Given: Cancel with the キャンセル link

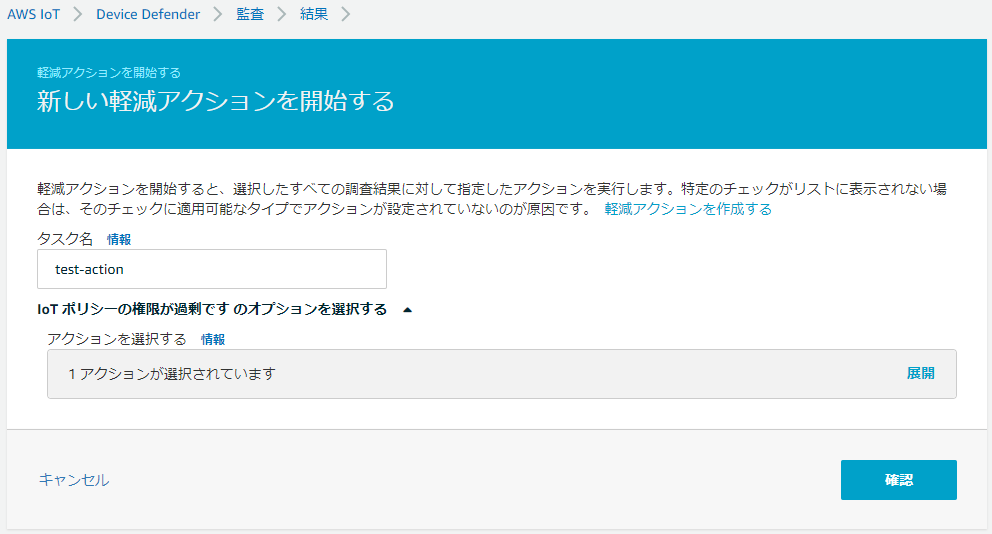Looking at the screenshot, I should [74, 480].
